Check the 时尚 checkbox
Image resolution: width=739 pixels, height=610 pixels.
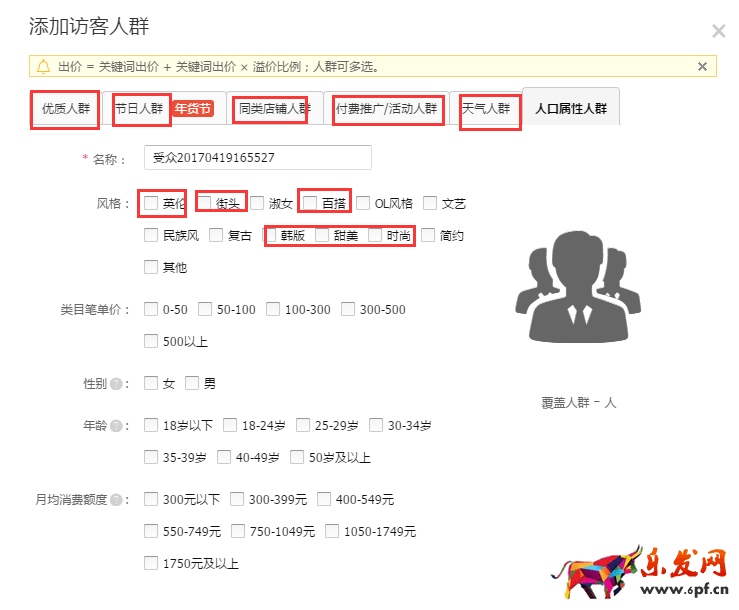(375, 235)
